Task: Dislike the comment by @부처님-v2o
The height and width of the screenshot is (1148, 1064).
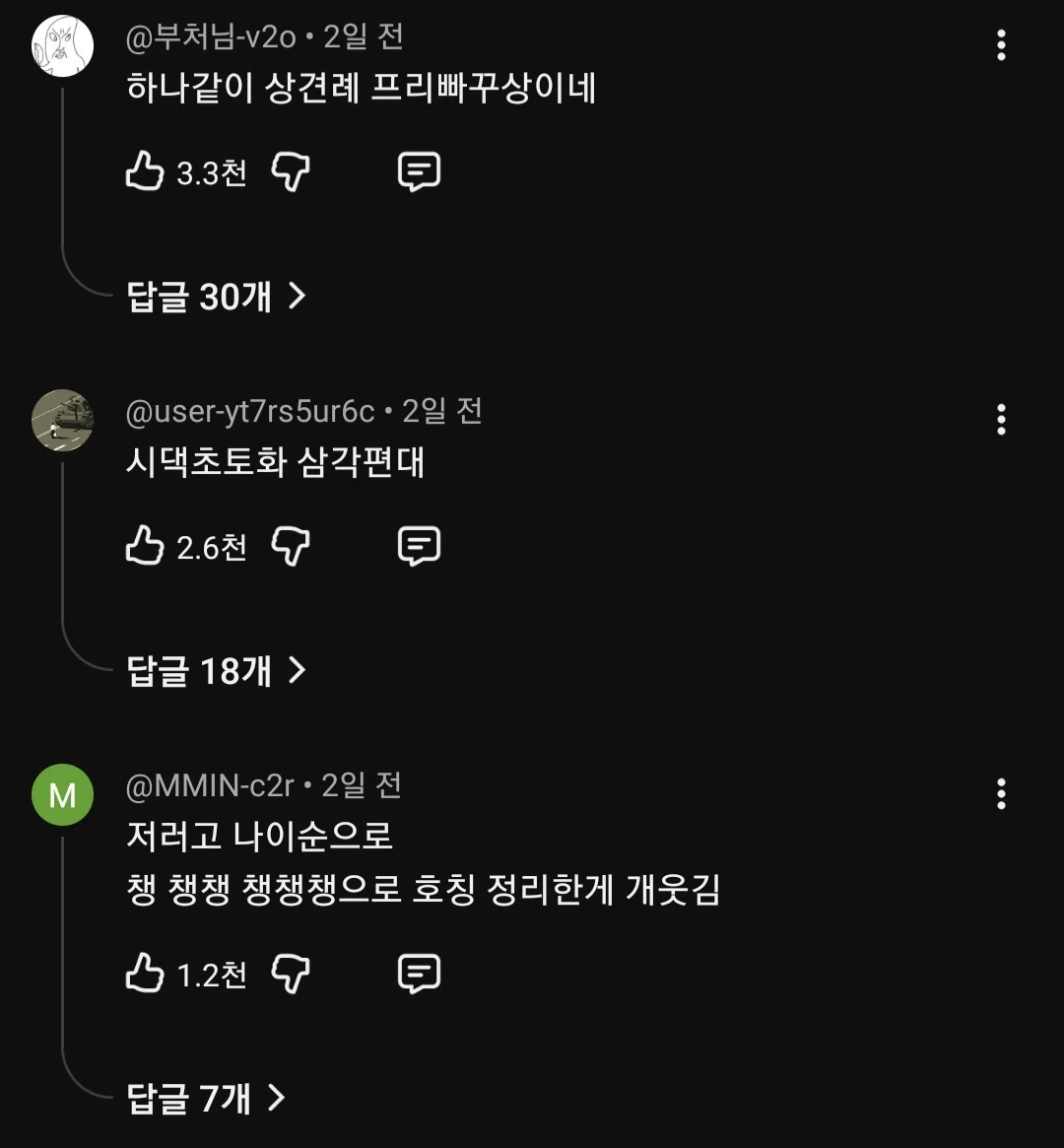Action: tap(291, 171)
